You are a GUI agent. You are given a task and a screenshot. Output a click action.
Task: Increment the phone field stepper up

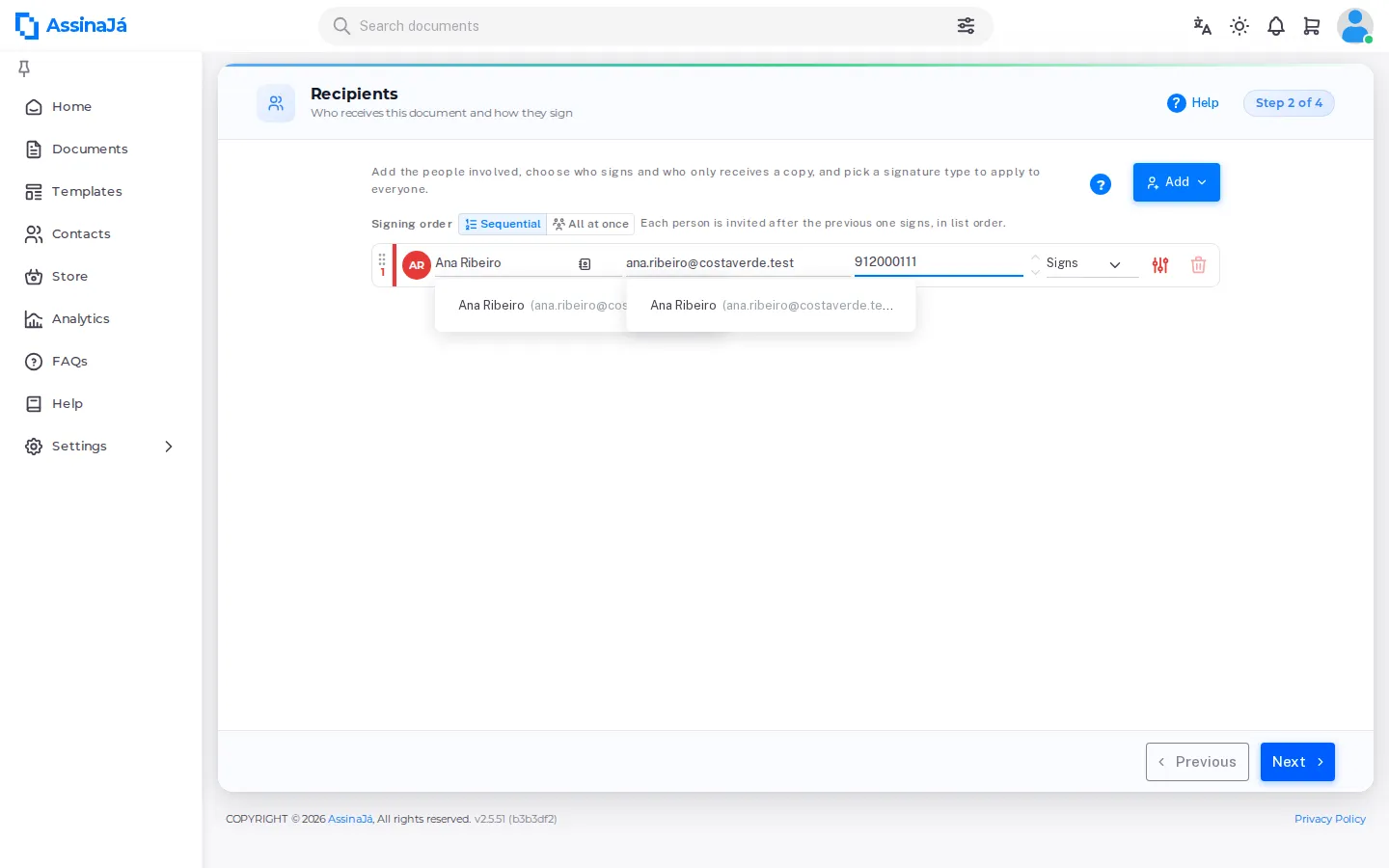pos(1035,258)
